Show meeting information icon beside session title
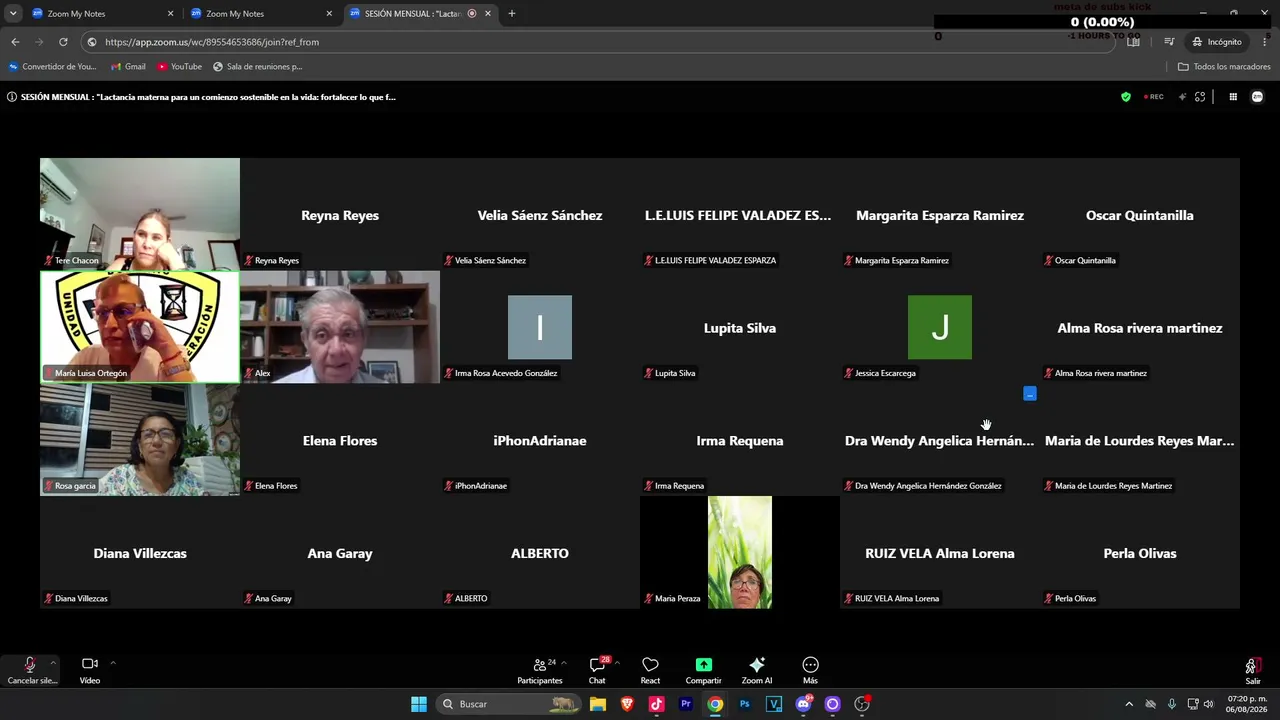This screenshot has height=720, width=1280. tap(12, 97)
